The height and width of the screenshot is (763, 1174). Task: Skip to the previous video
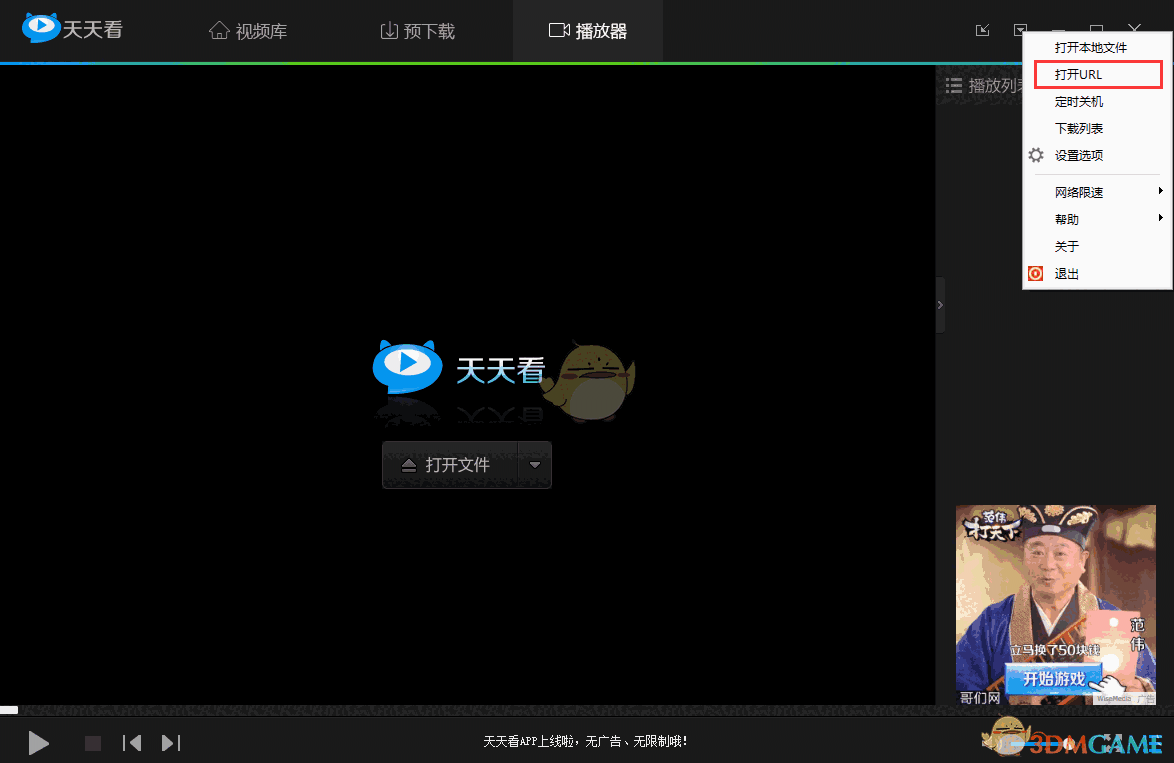[132, 743]
